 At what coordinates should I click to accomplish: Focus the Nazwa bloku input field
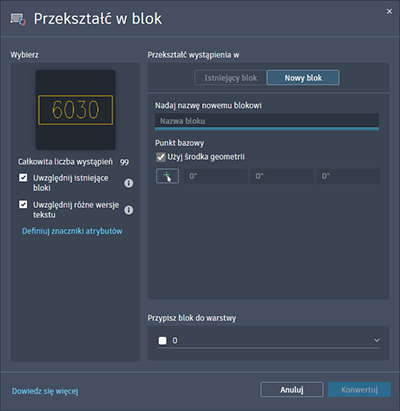coord(267,121)
